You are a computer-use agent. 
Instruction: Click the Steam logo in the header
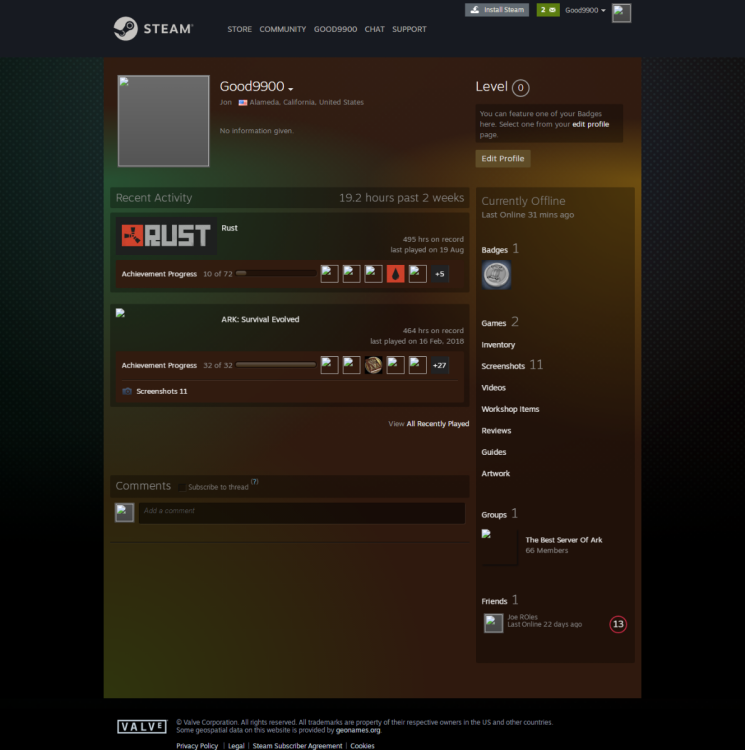point(153,29)
